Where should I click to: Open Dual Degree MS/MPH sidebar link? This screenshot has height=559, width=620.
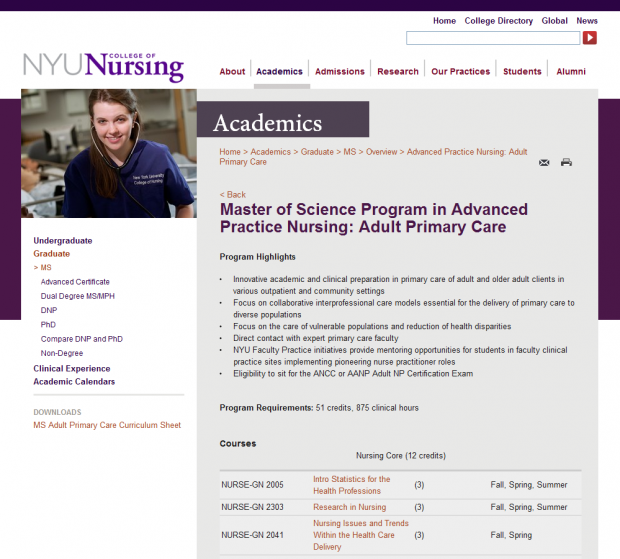tap(78, 296)
